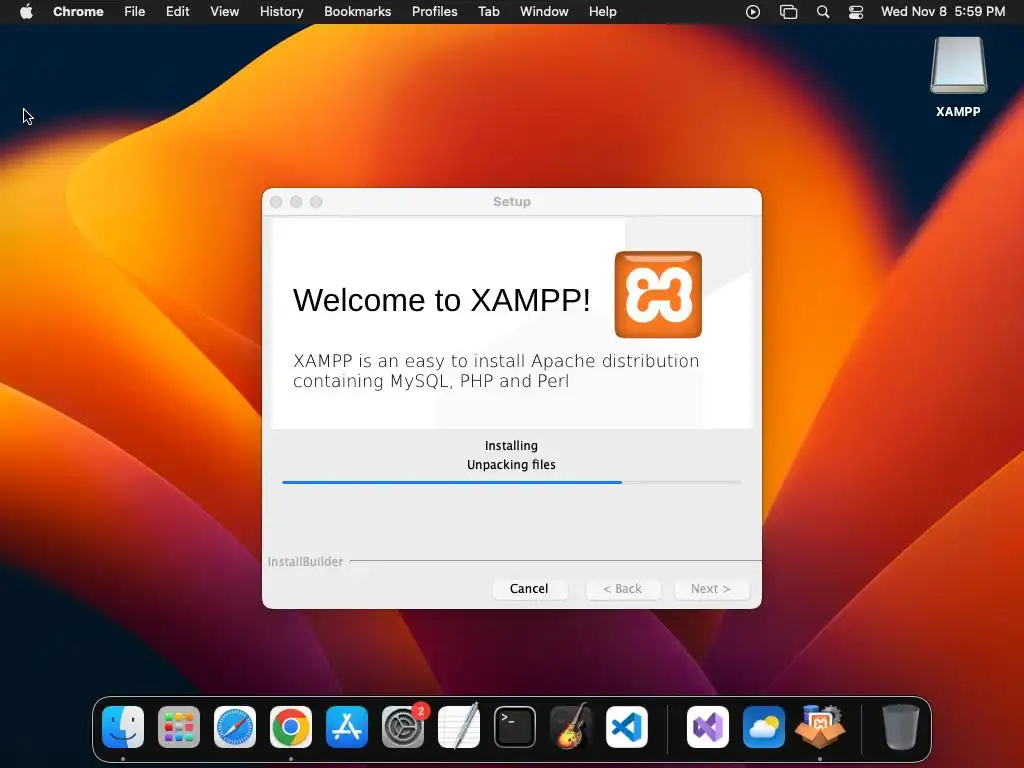Click the InstallBuilder label
1024x768 pixels.
[305, 562]
